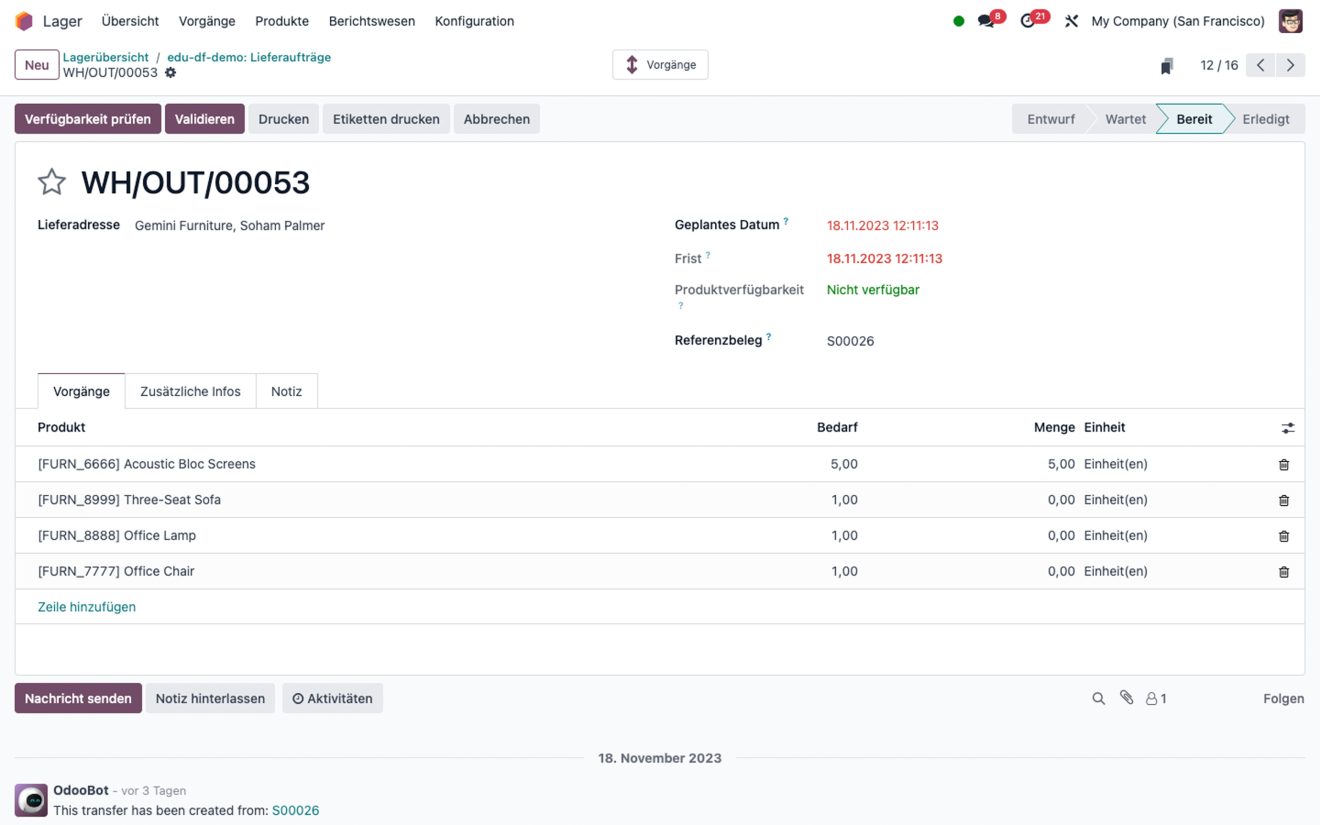
Task: Click Verfügbarkeit prüfen
Action: click(x=88, y=119)
